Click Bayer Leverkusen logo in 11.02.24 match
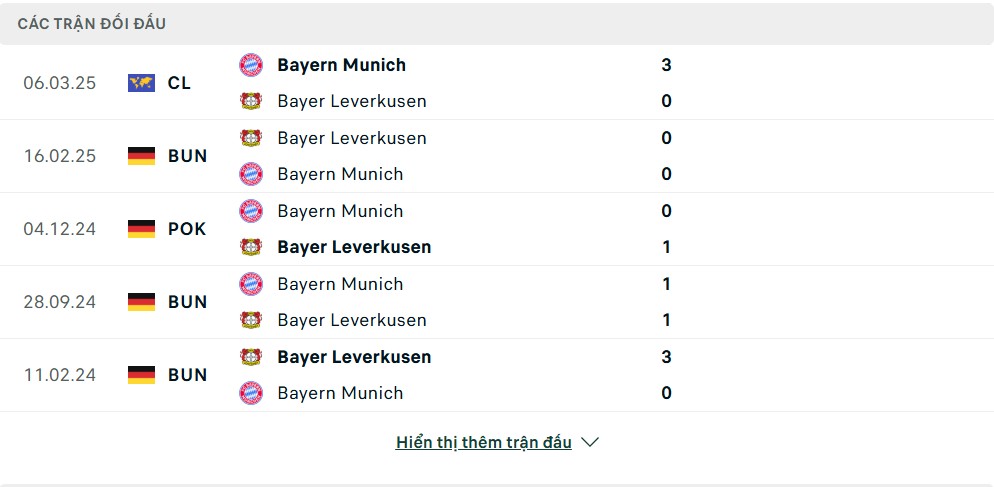 coord(251,357)
